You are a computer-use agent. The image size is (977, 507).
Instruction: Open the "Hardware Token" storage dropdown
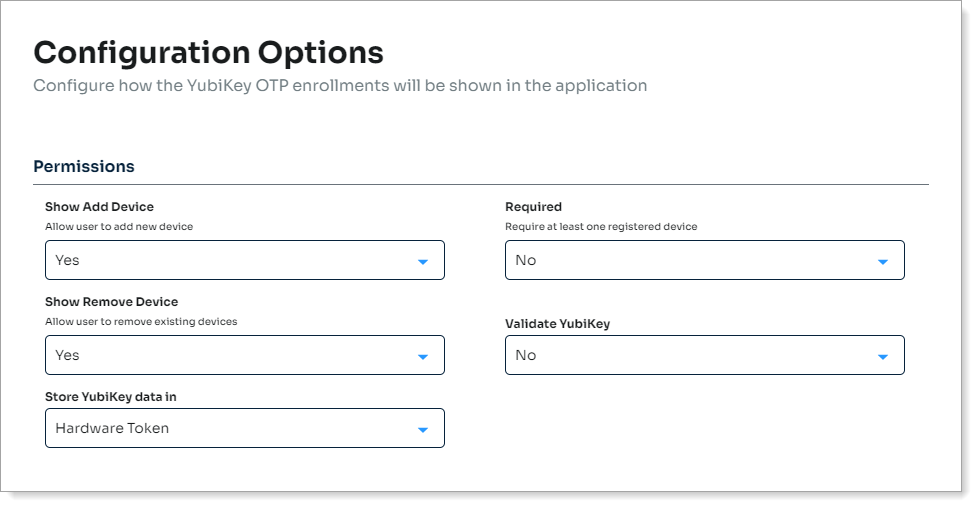pos(230,428)
